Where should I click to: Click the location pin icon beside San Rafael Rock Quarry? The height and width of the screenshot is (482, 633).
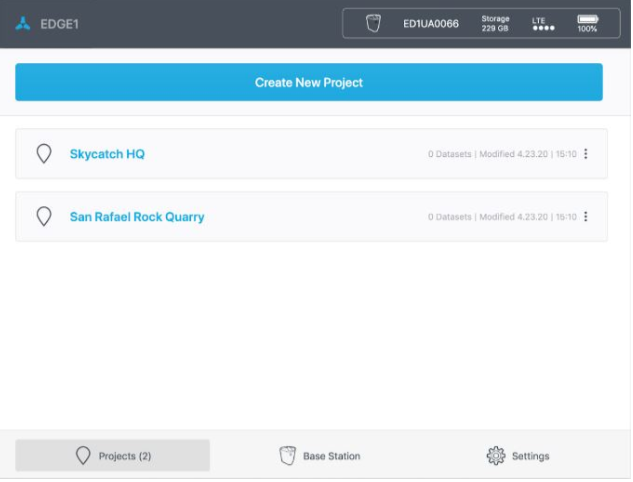click(44, 216)
